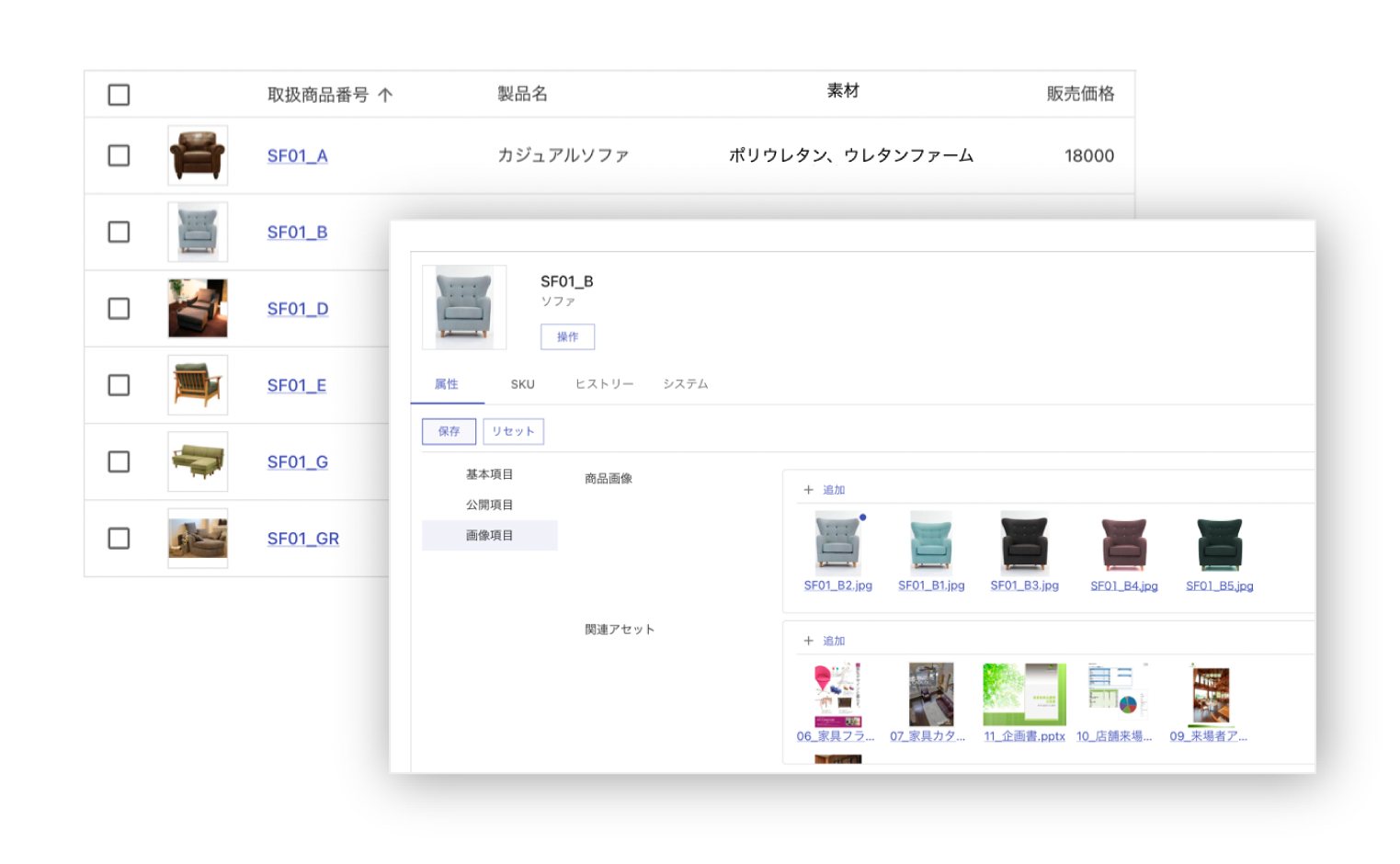Open the SF01_B3.jpg file name link

point(1024,585)
